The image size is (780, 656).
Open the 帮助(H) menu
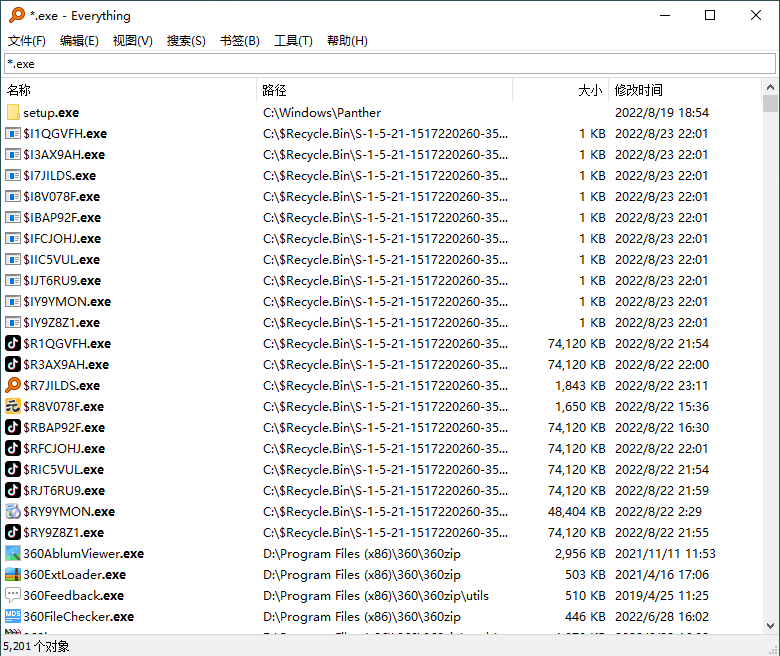pyautogui.click(x=347, y=41)
